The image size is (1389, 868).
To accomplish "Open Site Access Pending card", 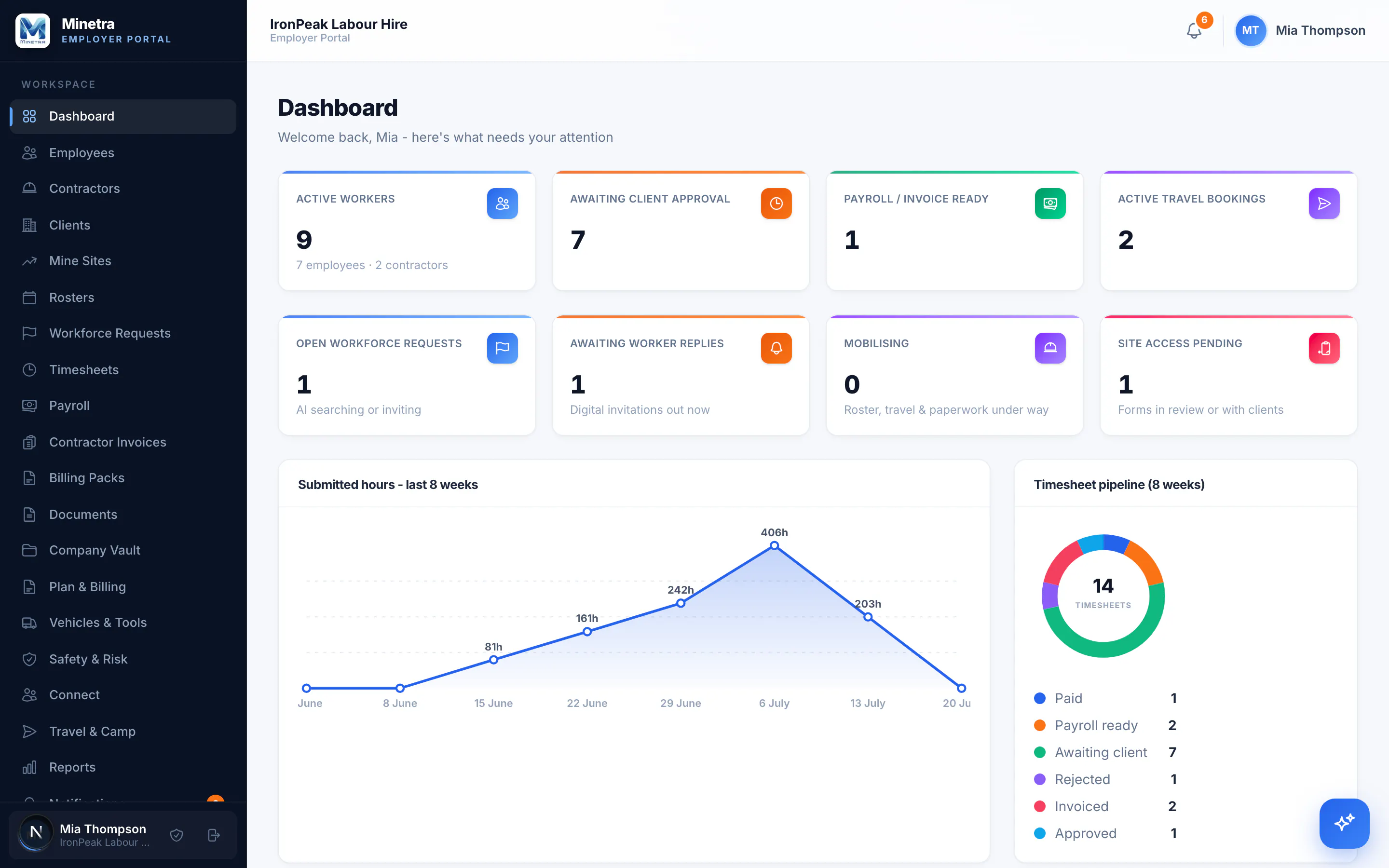I will coord(1228,376).
